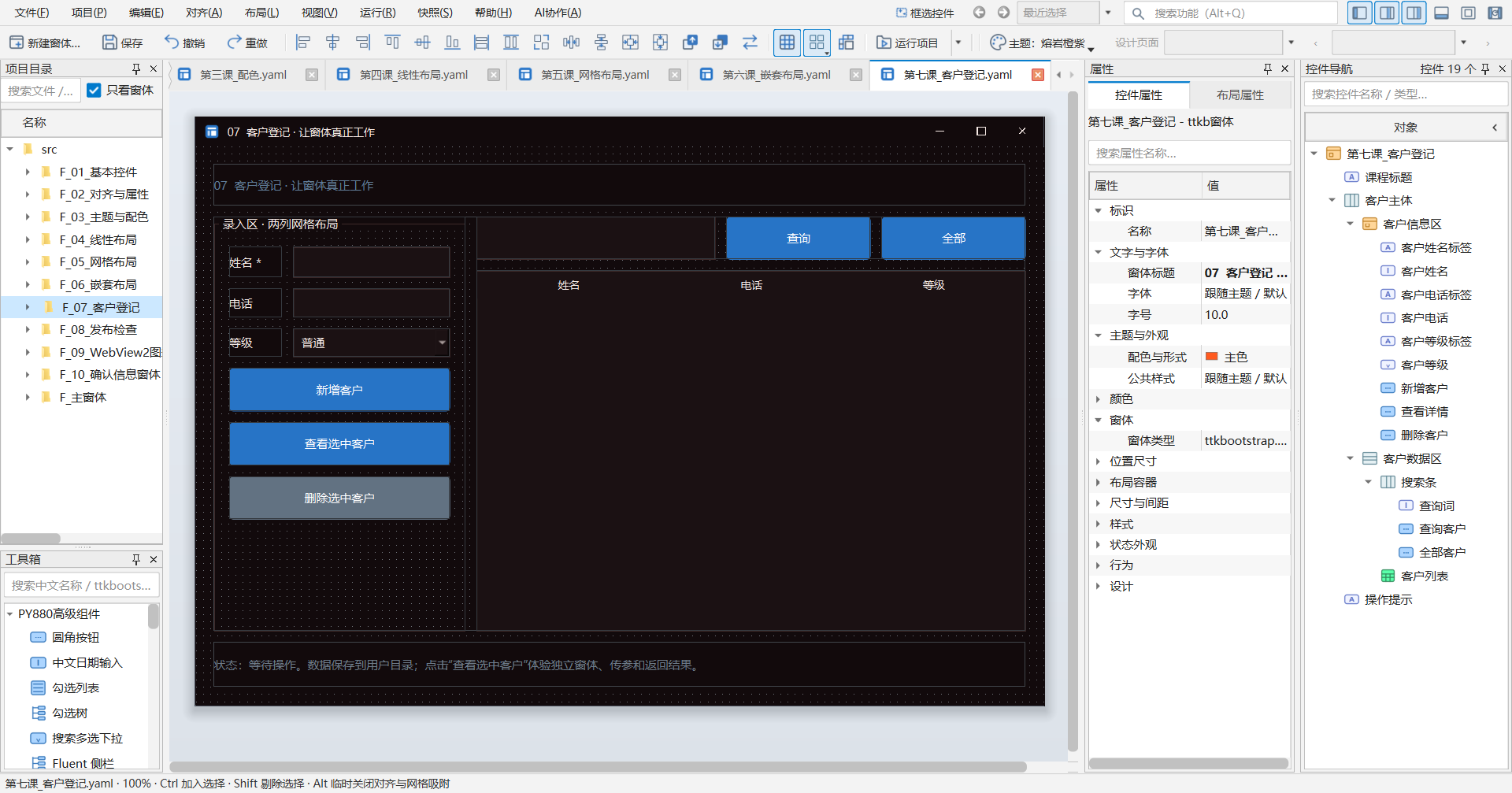1512x793 pixels.
Task: Click the navigate forward circle arrow
Action: coord(1003,13)
